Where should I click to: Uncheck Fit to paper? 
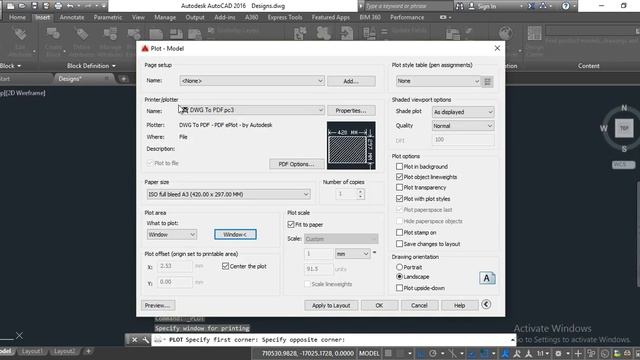coord(291,224)
